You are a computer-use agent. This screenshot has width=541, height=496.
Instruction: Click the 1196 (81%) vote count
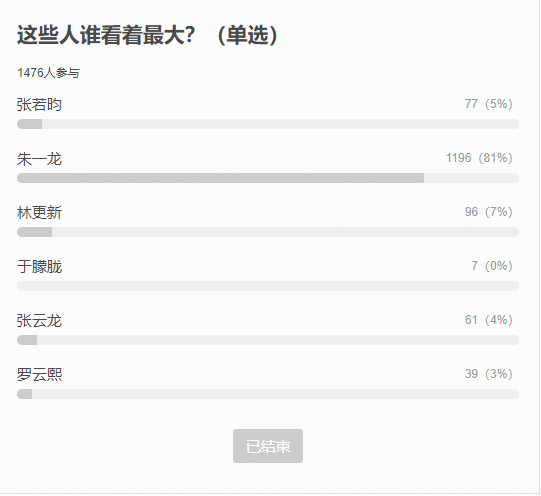click(479, 158)
